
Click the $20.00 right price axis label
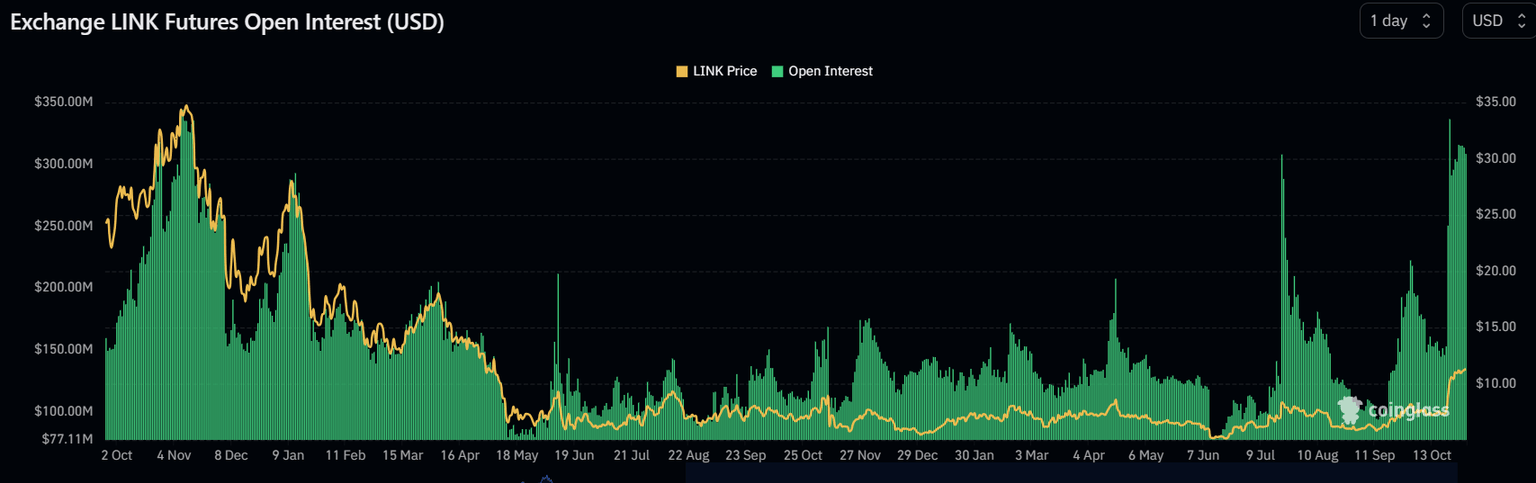1496,270
